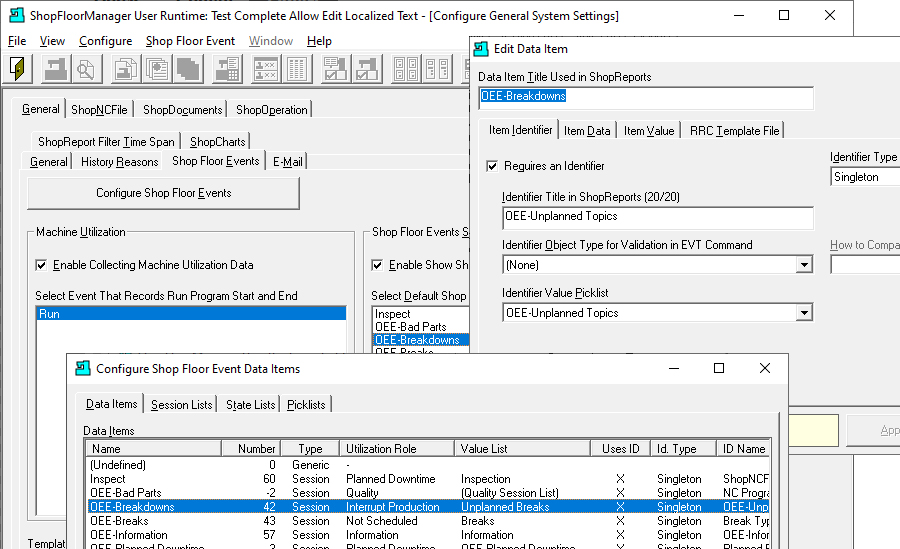The width and height of the screenshot is (900, 549).
Task: Select the Item Identifier tab
Action: click(x=521, y=130)
